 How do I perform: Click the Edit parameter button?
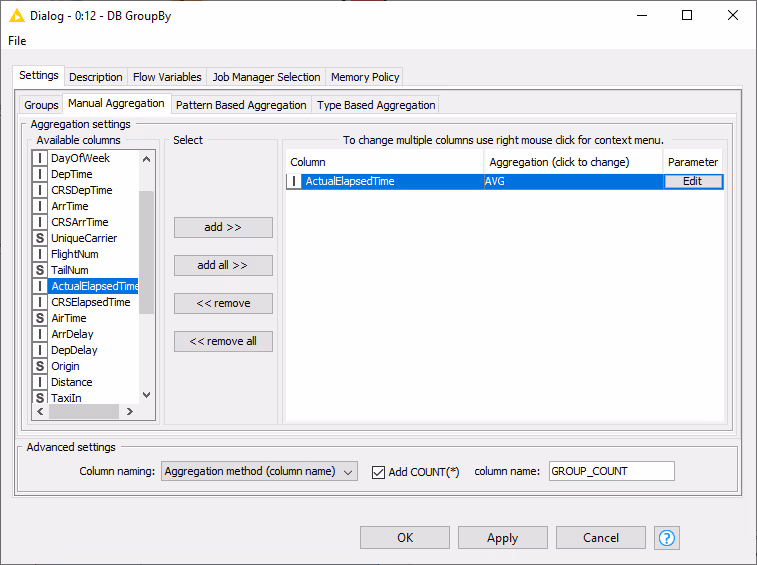tap(692, 182)
